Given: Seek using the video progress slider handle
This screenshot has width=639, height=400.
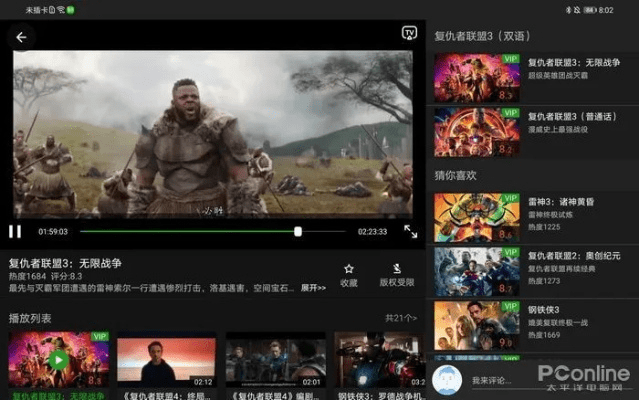Looking at the screenshot, I should pos(298,231).
